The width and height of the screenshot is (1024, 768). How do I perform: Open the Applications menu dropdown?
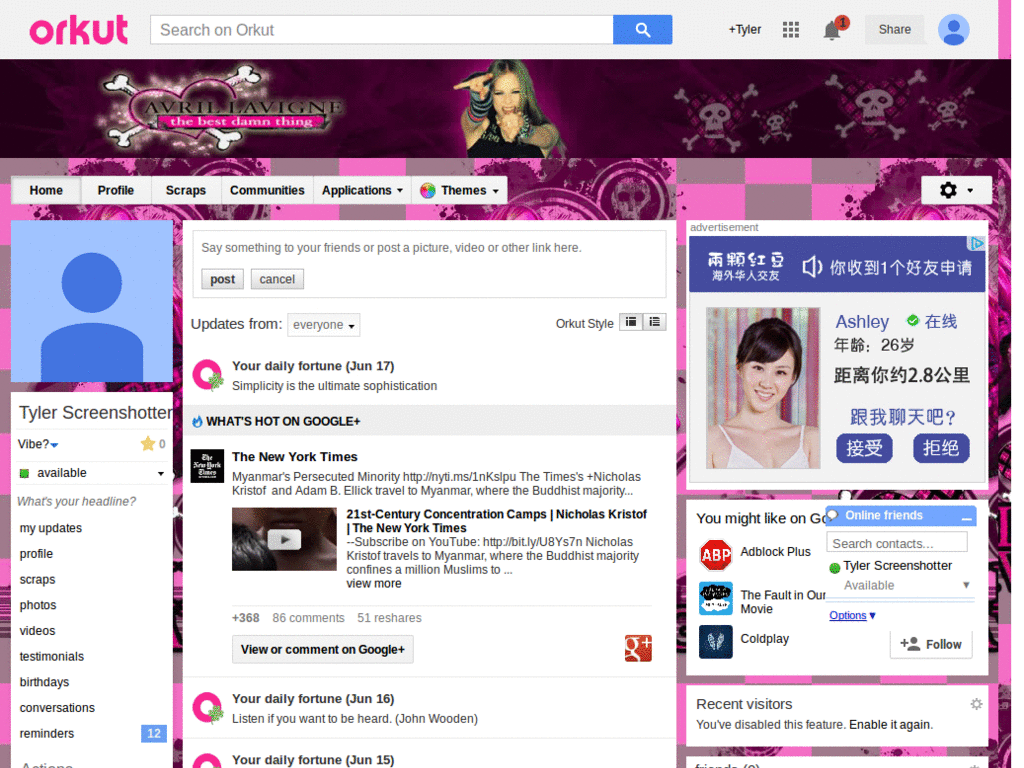point(362,191)
